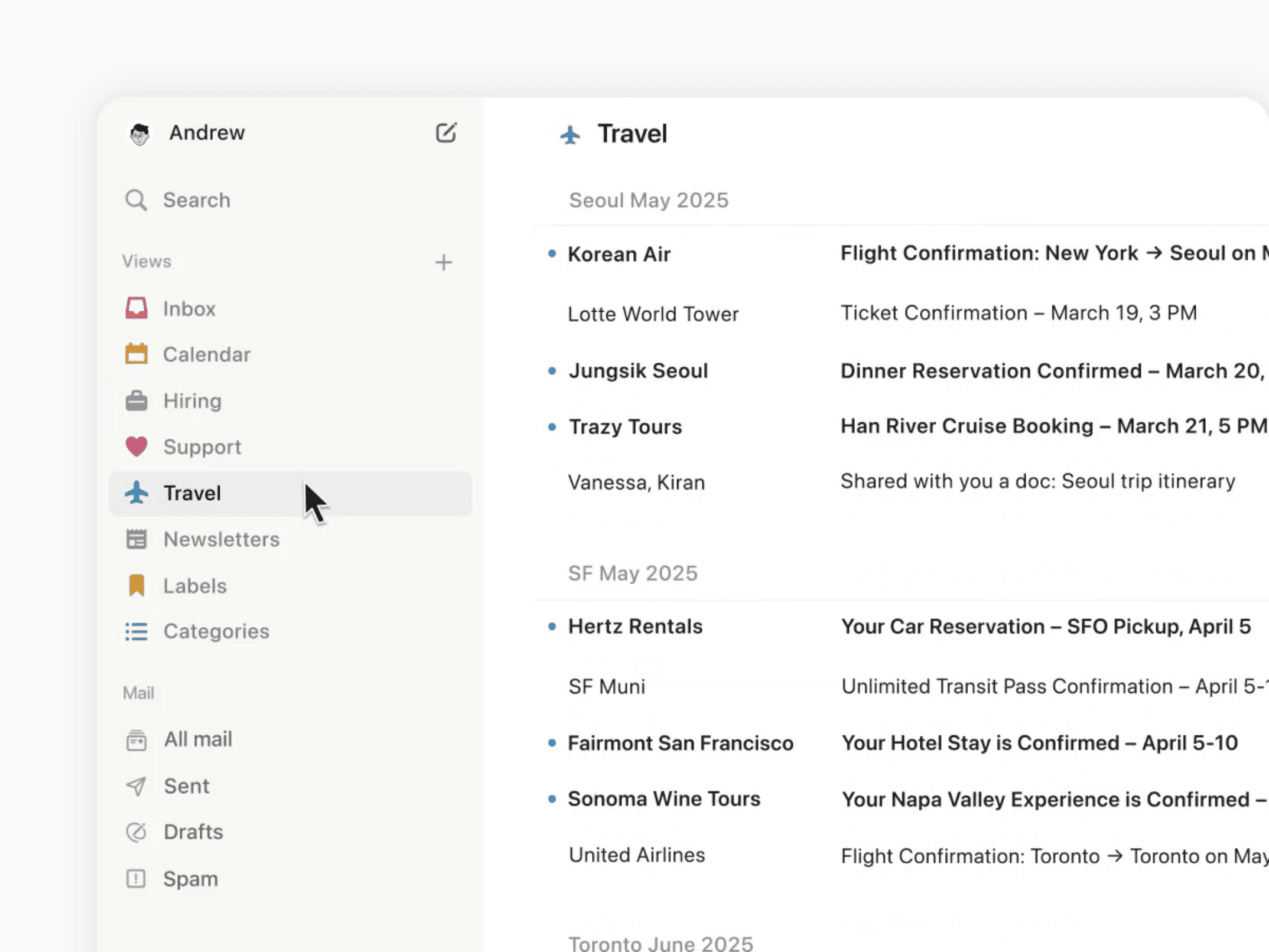The image size is (1269, 952).
Task: Open Vanessa, Kiran shared doc email
Action: pyautogui.click(x=901, y=482)
